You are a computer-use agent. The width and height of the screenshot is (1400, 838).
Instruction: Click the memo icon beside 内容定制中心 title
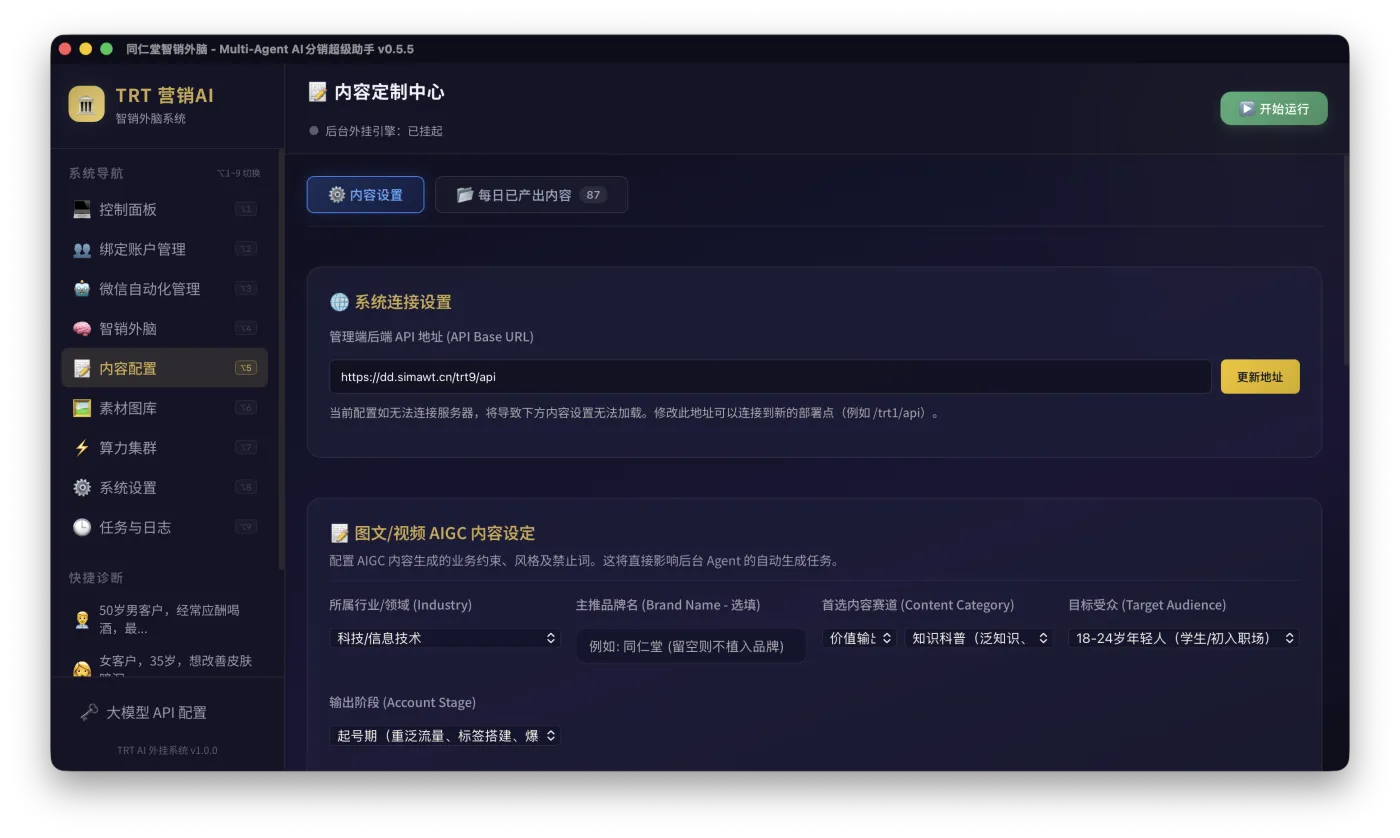[x=318, y=92]
